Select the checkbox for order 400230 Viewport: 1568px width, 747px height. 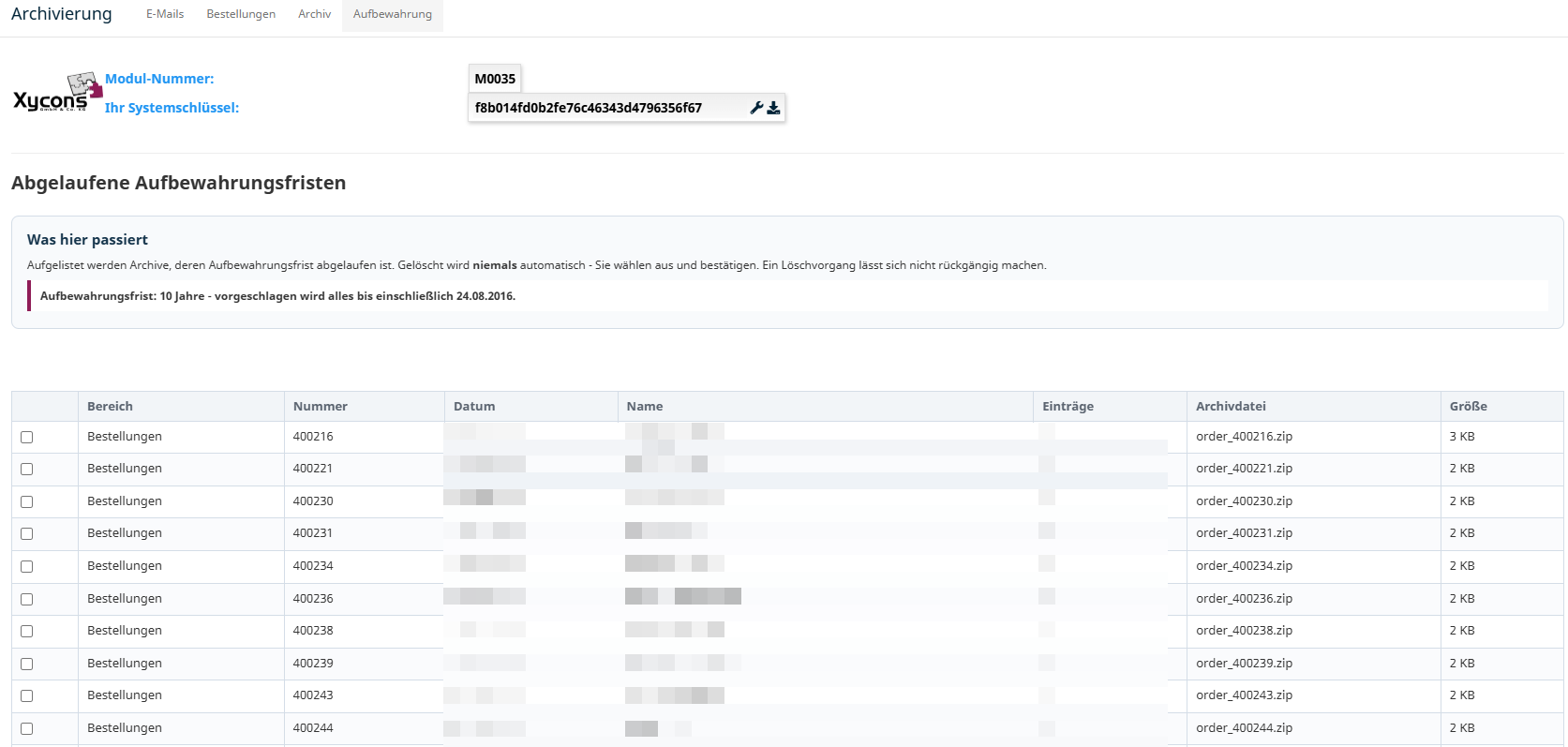point(27,501)
